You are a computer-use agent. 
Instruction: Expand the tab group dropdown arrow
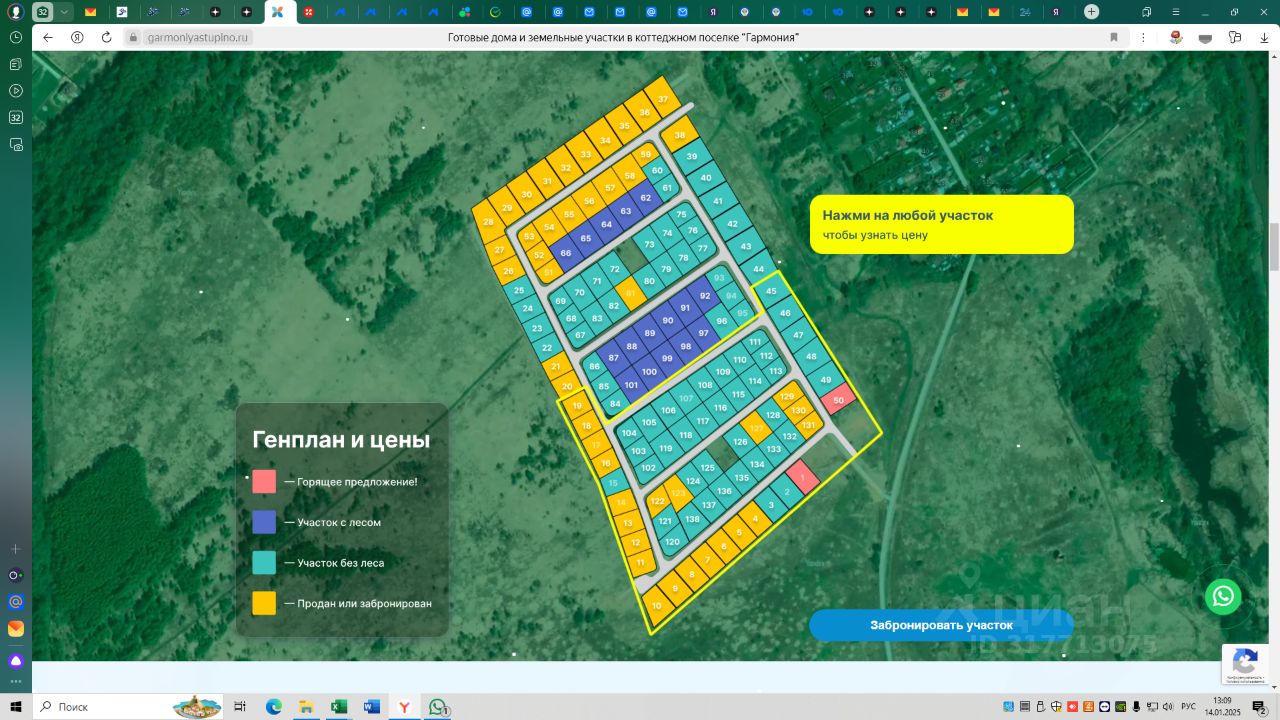pyautogui.click(x=65, y=12)
